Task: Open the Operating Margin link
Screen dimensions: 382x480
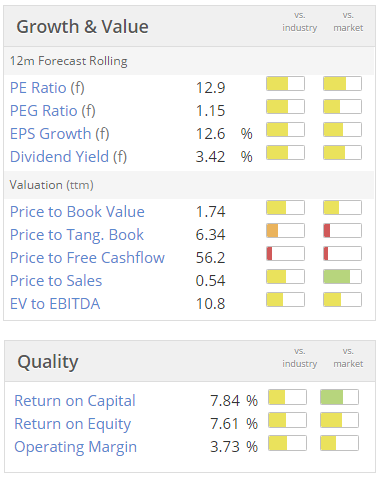Action: click(x=75, y=447)
